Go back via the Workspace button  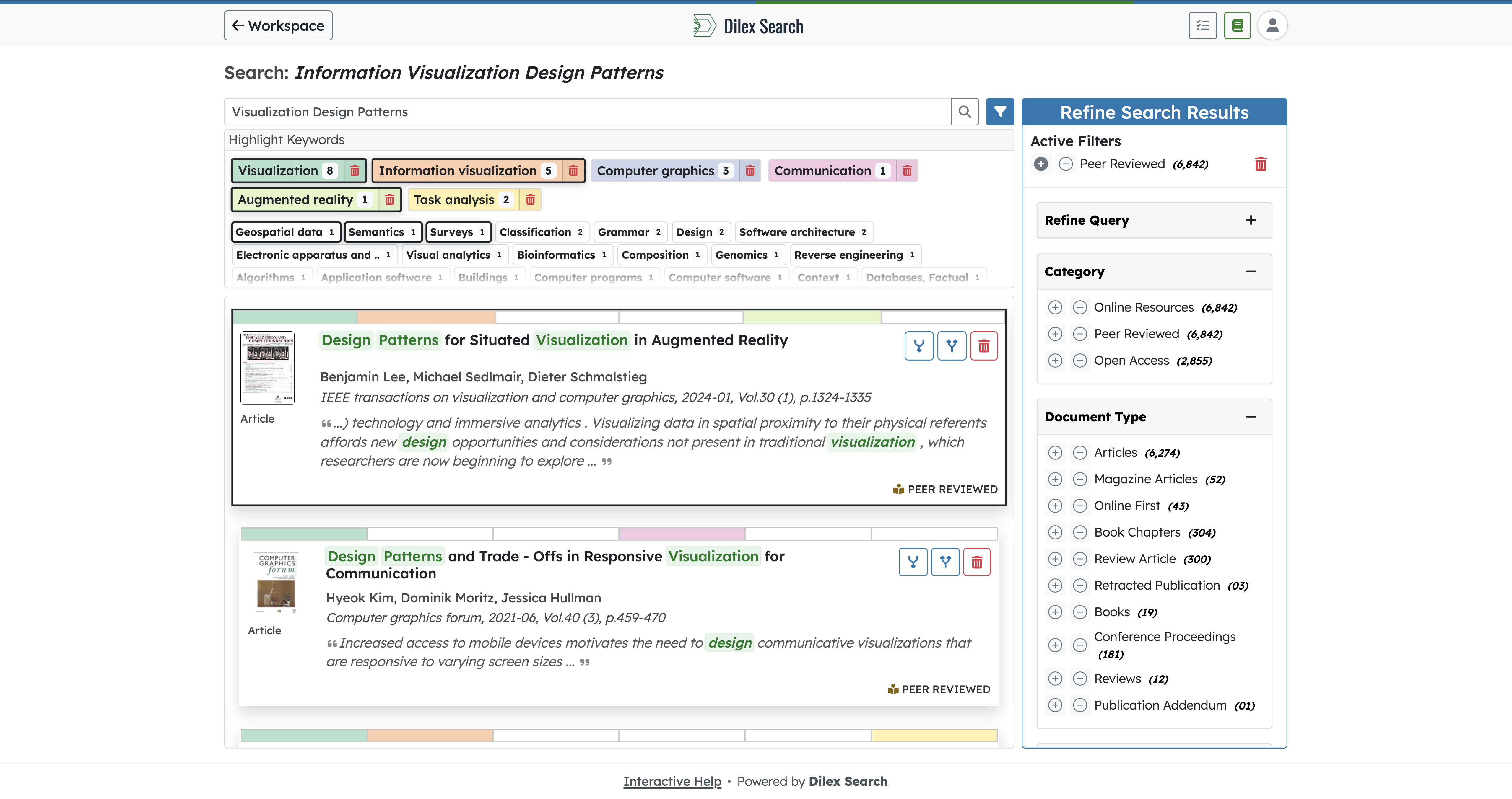pyautogui.click(x=278, y=25)
